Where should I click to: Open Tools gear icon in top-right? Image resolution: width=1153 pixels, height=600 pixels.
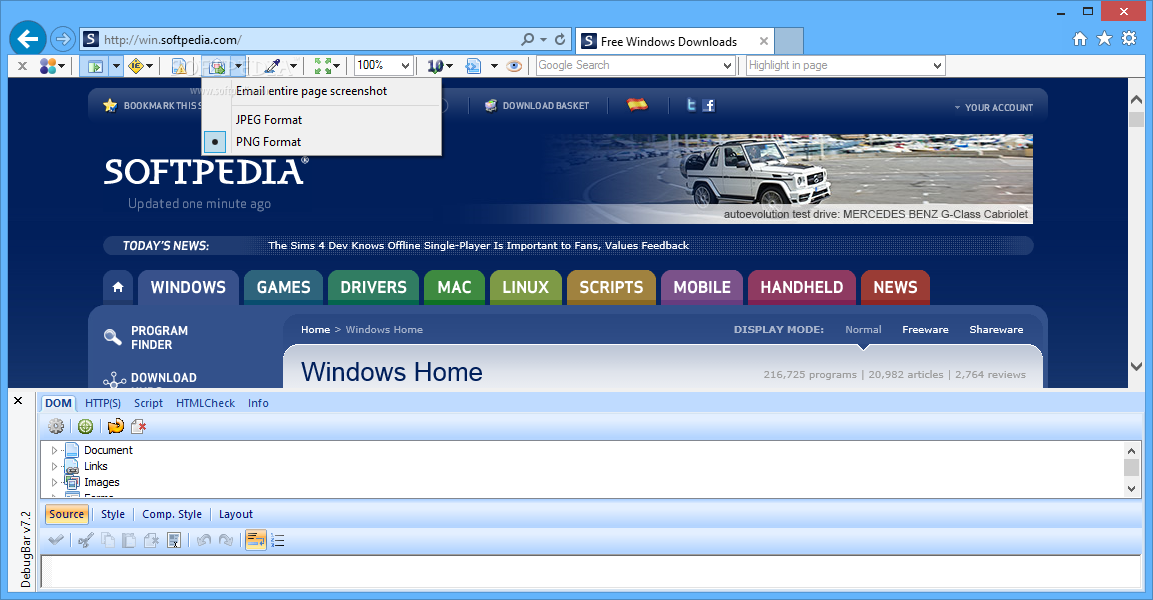1129,39
